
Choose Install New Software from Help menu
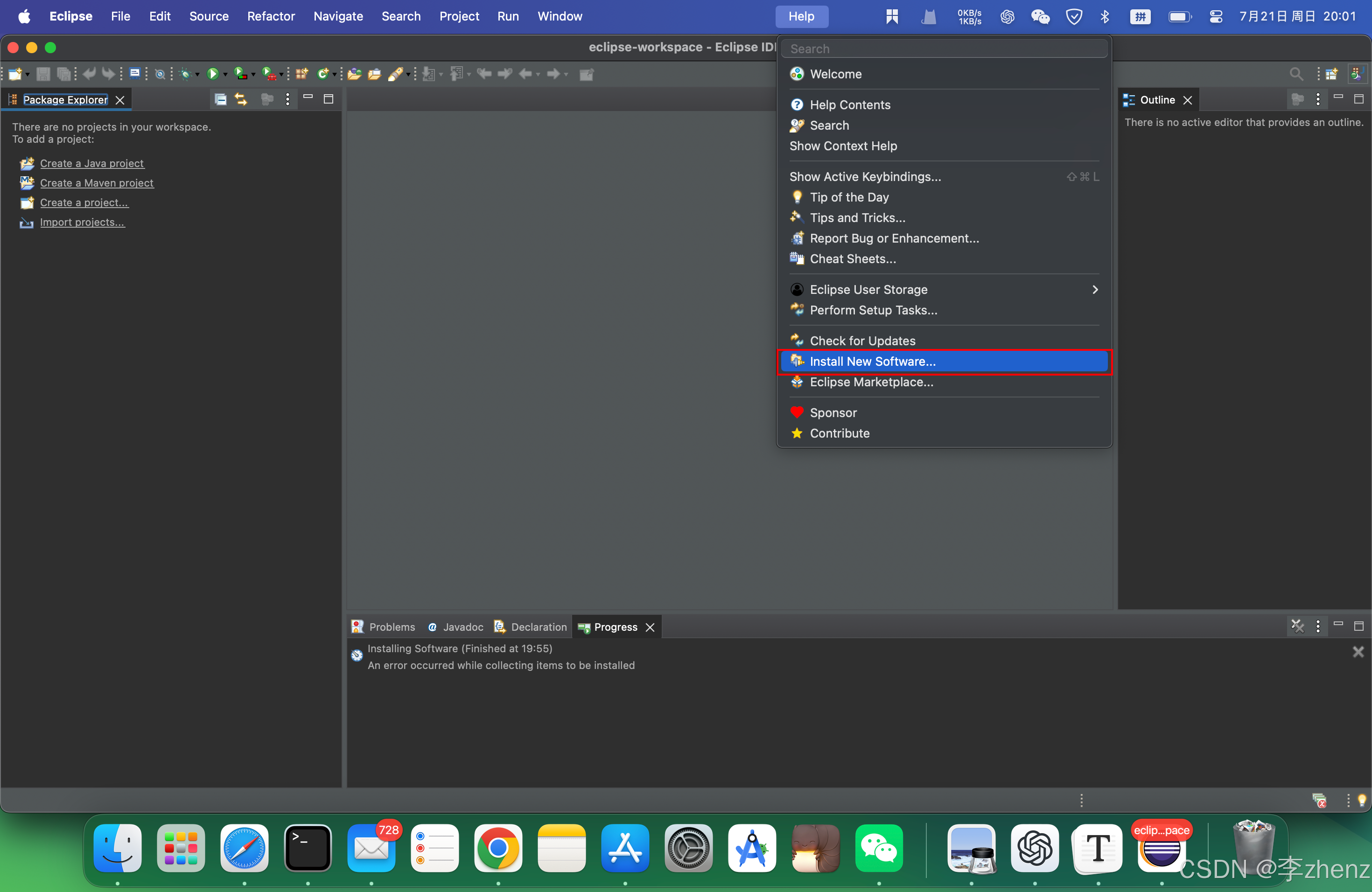pyautogui.click(x=944, y=361)
